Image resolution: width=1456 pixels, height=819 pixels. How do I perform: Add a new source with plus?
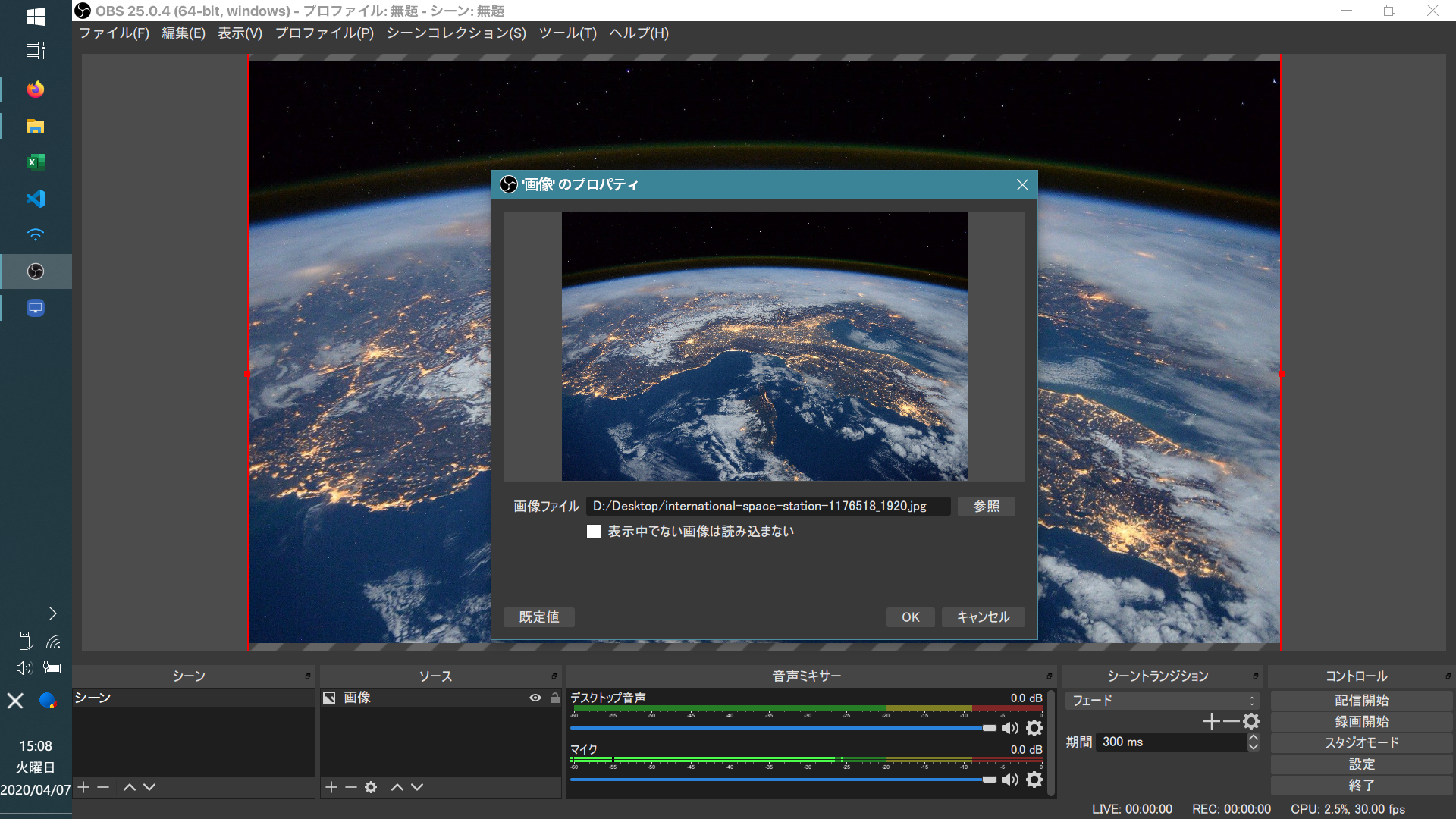[x=331, y=787]
